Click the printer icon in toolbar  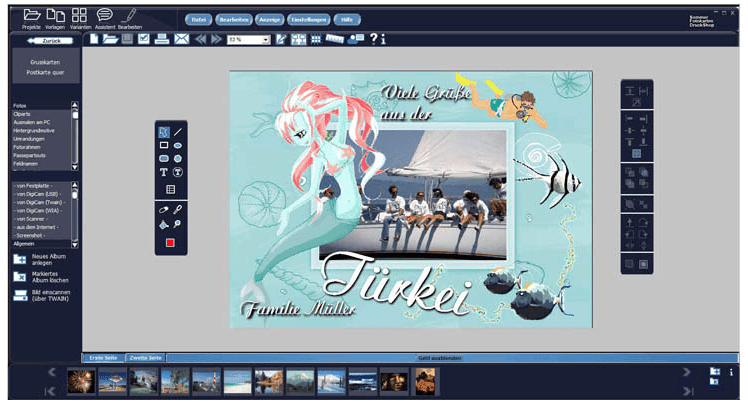(162, 39)
